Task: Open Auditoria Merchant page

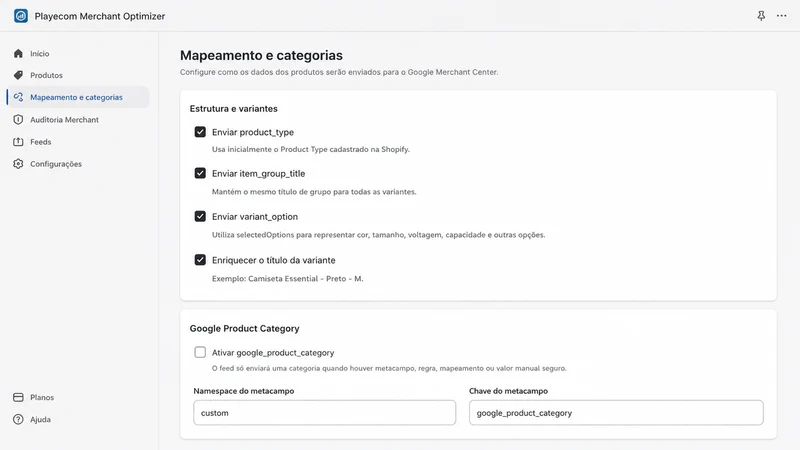Action: click(78, 119)
